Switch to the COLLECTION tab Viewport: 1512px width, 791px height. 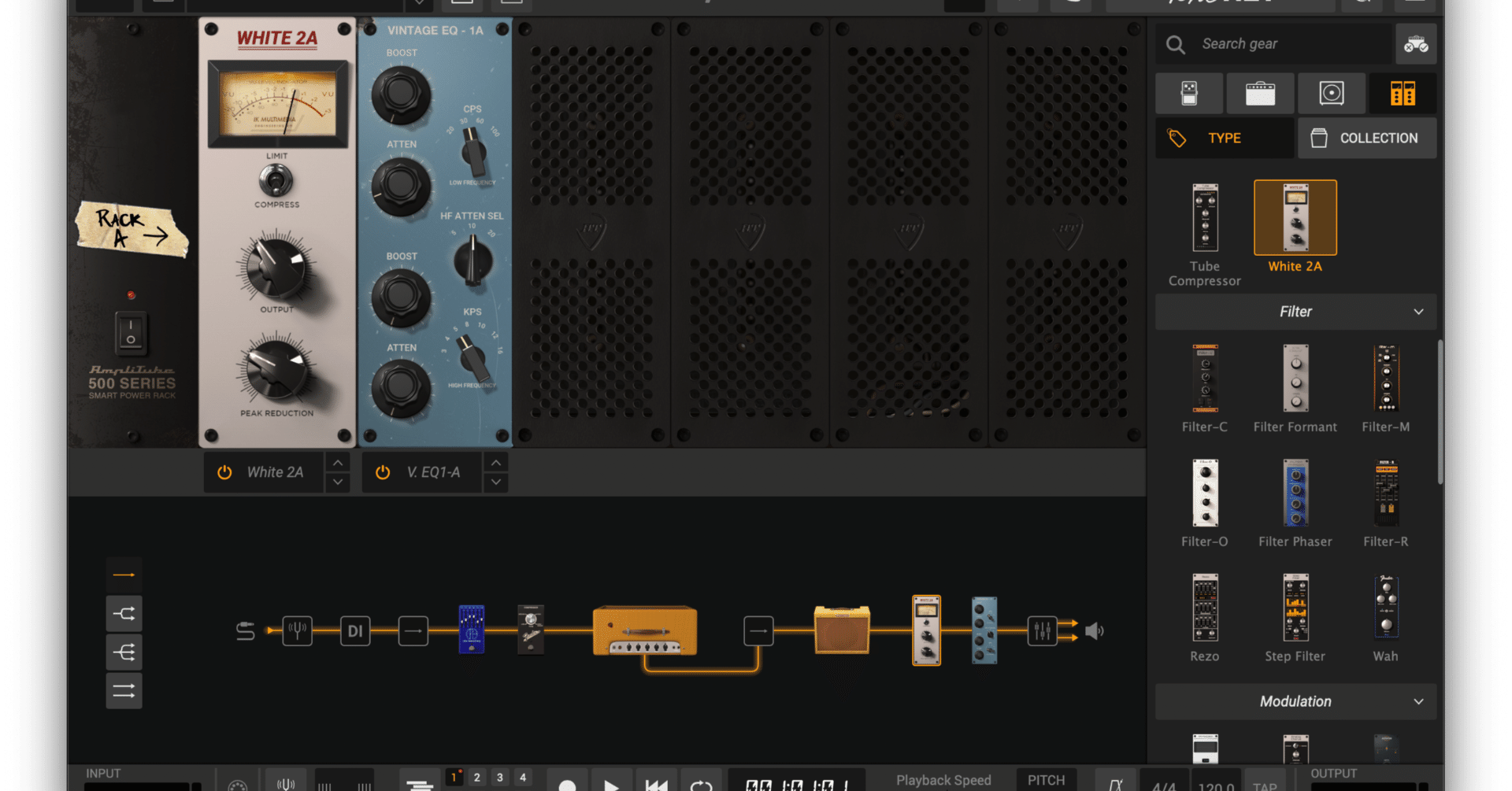point(1366,138)
